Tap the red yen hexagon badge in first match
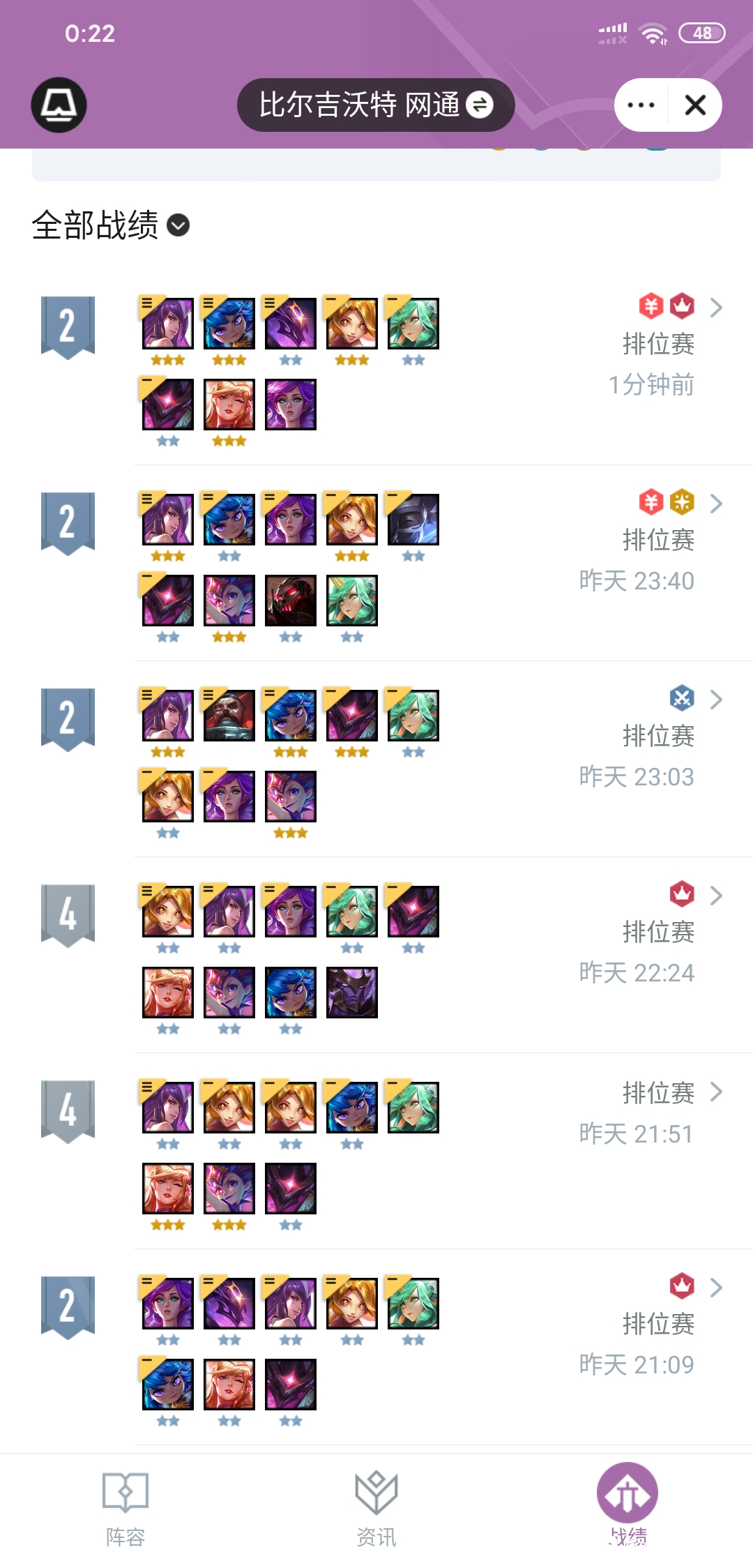Image resolution: width=753 pixels, height=1568 pixels. pos(651,306)
